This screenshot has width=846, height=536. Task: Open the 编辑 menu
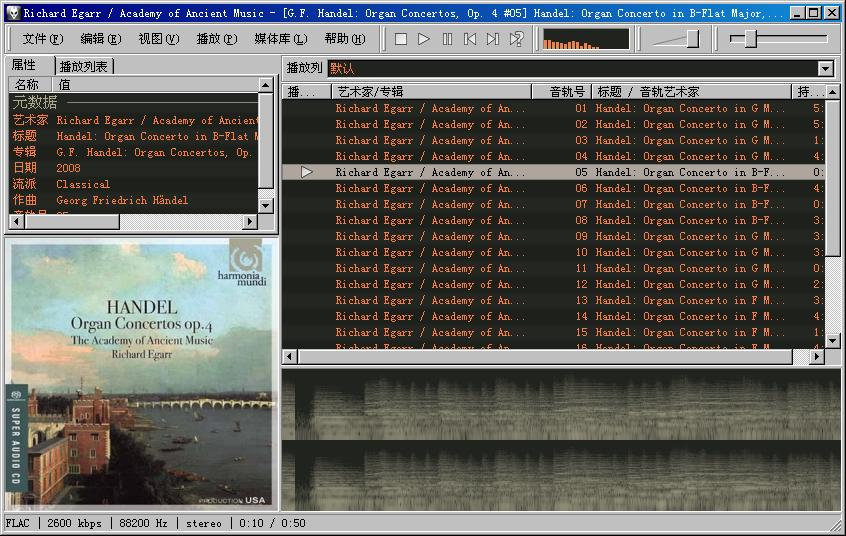coord(100,39)
